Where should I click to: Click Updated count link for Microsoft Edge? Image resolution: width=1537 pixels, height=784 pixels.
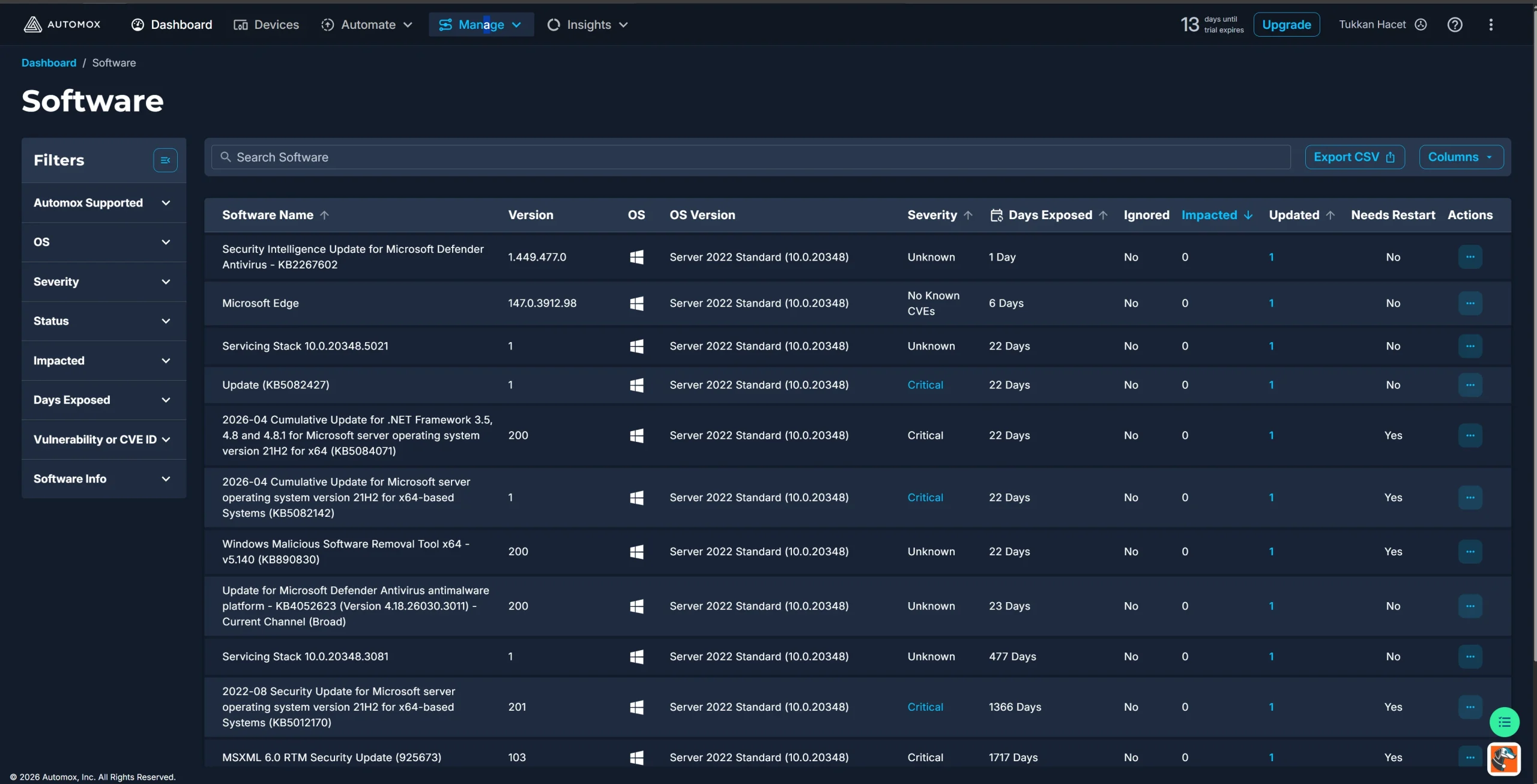point(1271,303)
